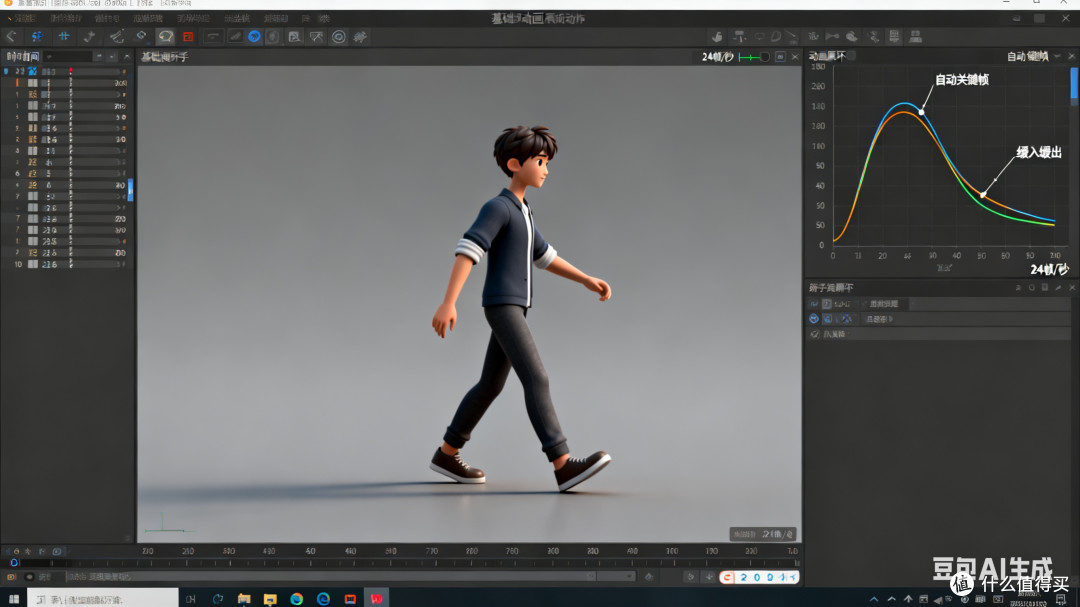Open the red WPS app on taskbar

(x=376, y=599)
